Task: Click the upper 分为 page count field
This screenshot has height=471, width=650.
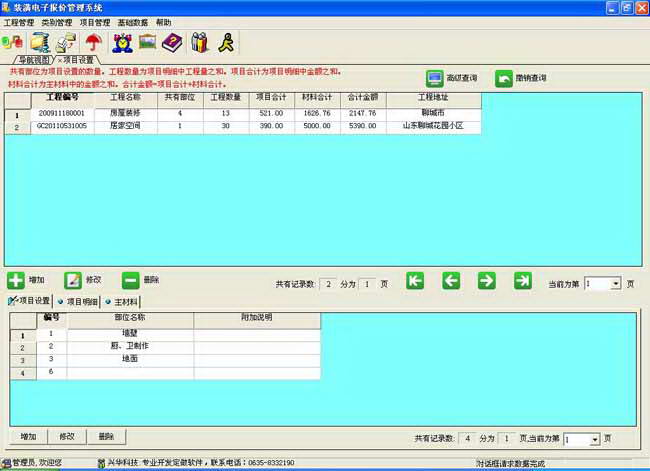Action: point(367,284)
